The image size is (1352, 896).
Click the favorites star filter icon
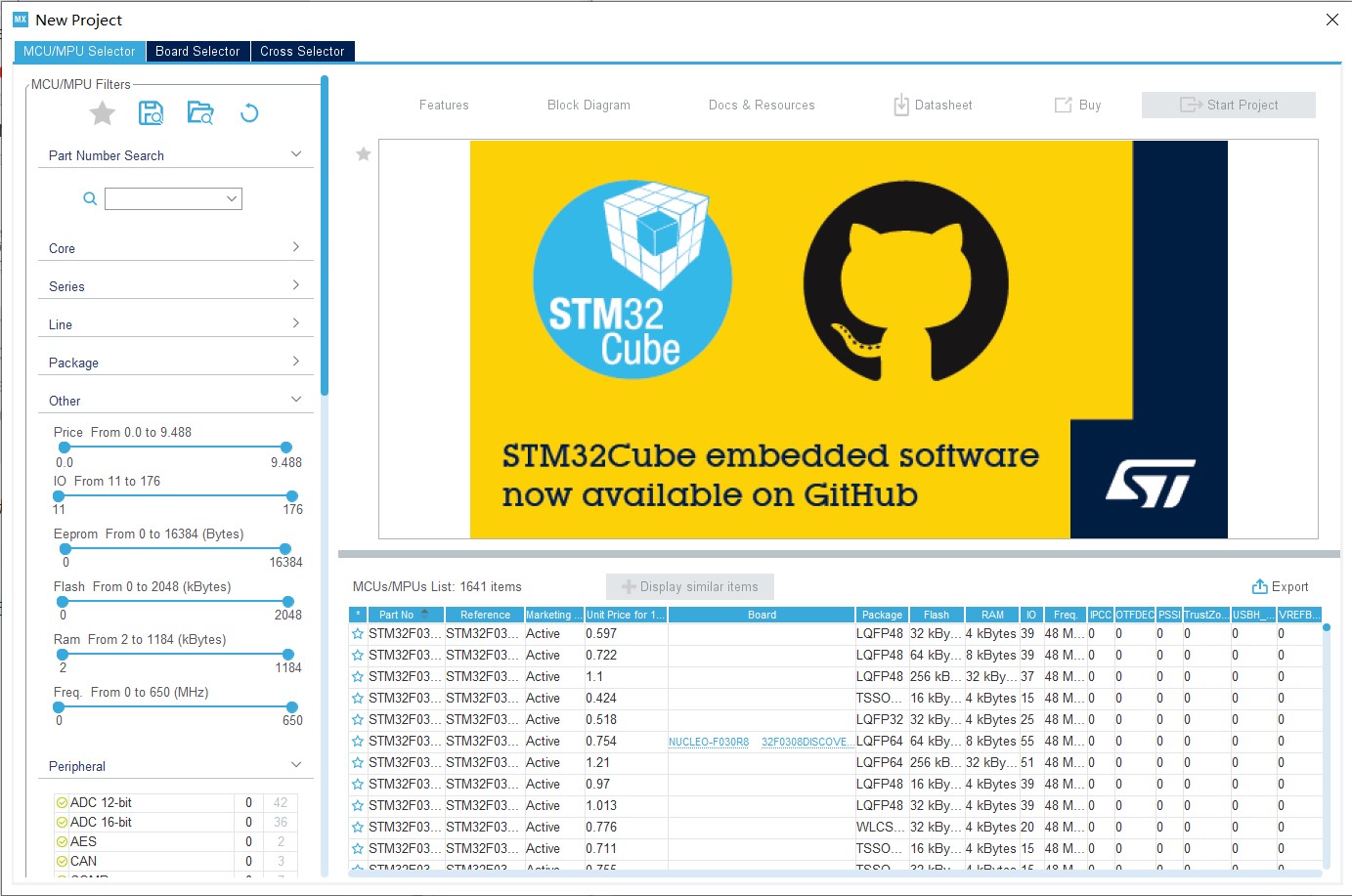[x=103, y=113]
